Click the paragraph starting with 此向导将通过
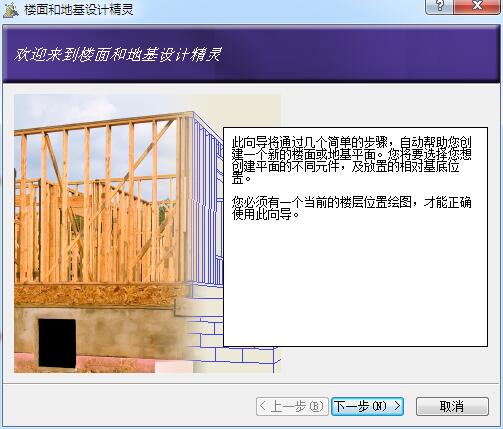 pyautogui.click(x=351, y=160)
